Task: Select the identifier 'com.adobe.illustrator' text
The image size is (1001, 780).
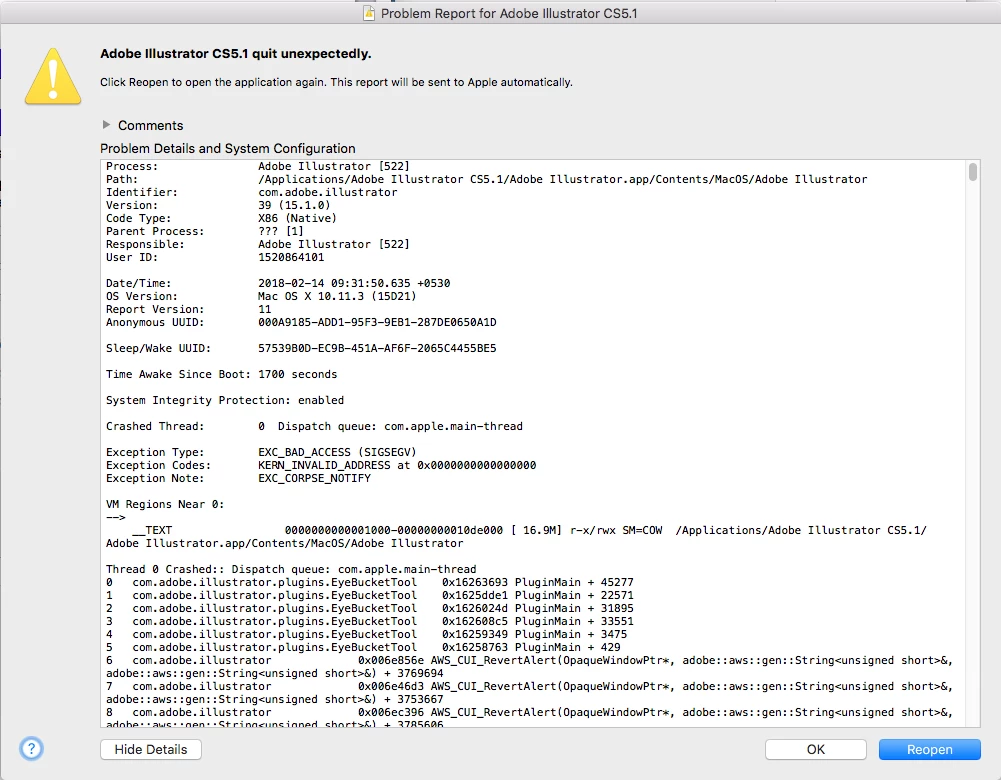Action: (x=327, y=192)
